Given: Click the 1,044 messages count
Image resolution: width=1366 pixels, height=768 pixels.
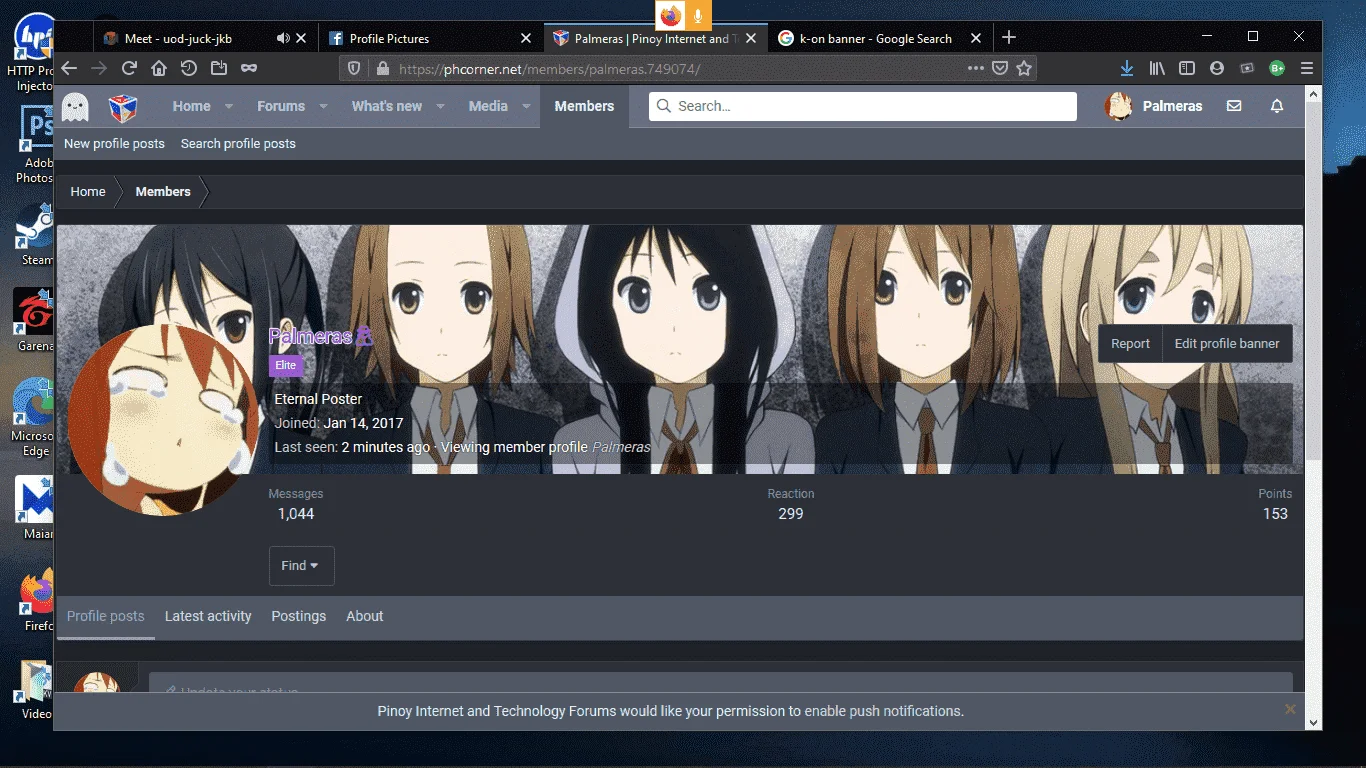Looking at the screenshot, I should pos(296,514).
